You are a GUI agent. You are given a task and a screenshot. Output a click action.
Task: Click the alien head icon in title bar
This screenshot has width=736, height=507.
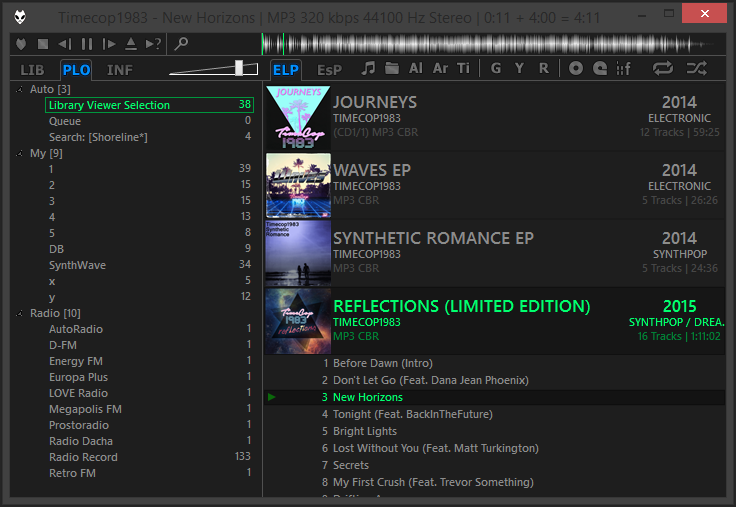tap(20, 17)
